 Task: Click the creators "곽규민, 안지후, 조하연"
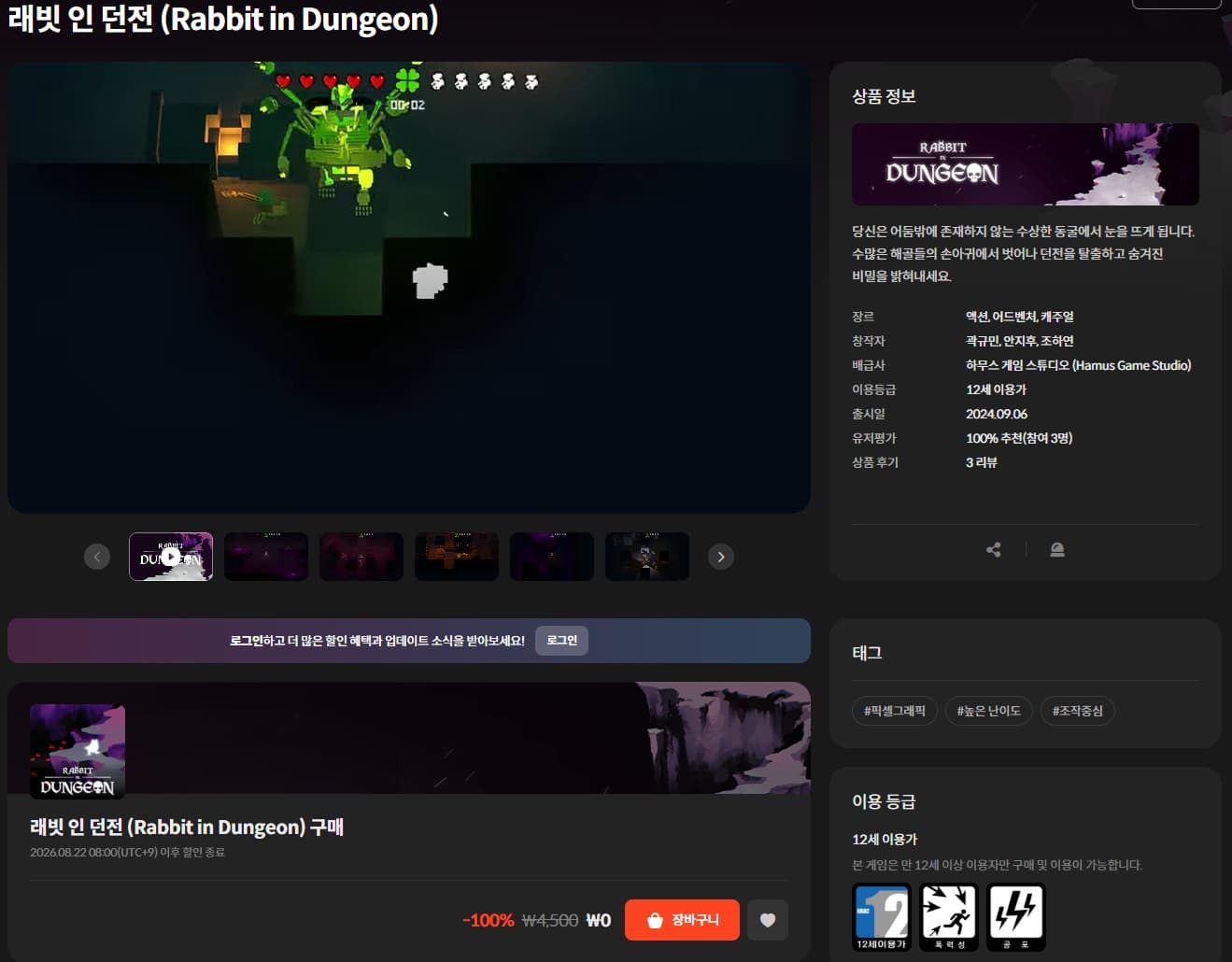pos(1020,341)
